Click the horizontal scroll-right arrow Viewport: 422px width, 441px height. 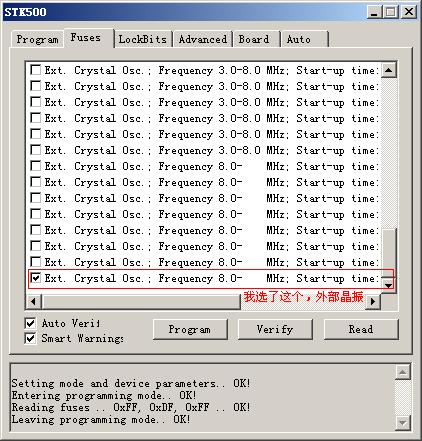click(373, 302)
